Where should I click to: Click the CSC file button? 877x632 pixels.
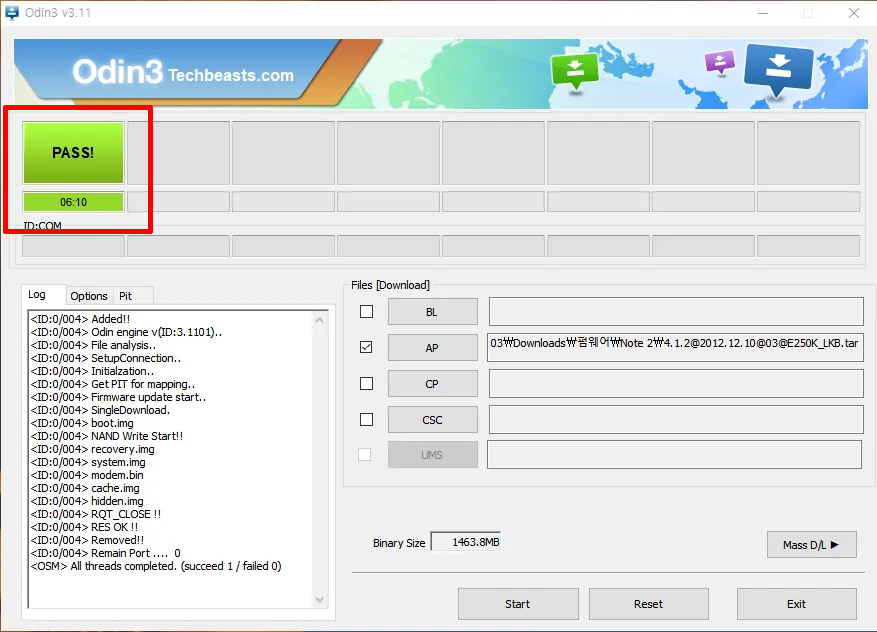point(432,419)
